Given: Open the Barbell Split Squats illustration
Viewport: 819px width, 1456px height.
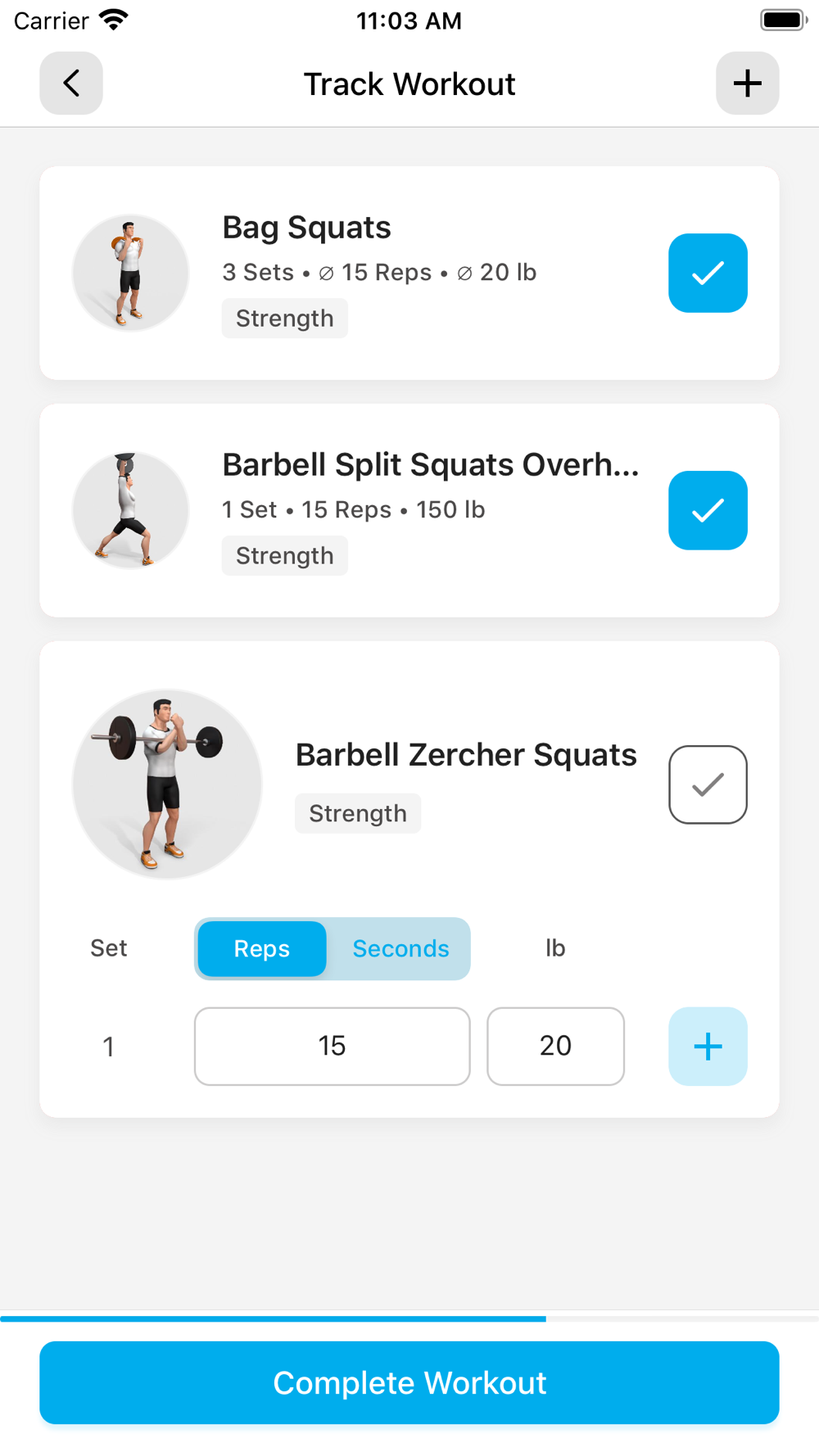Looking at the screenshot, I should (130, 510).
